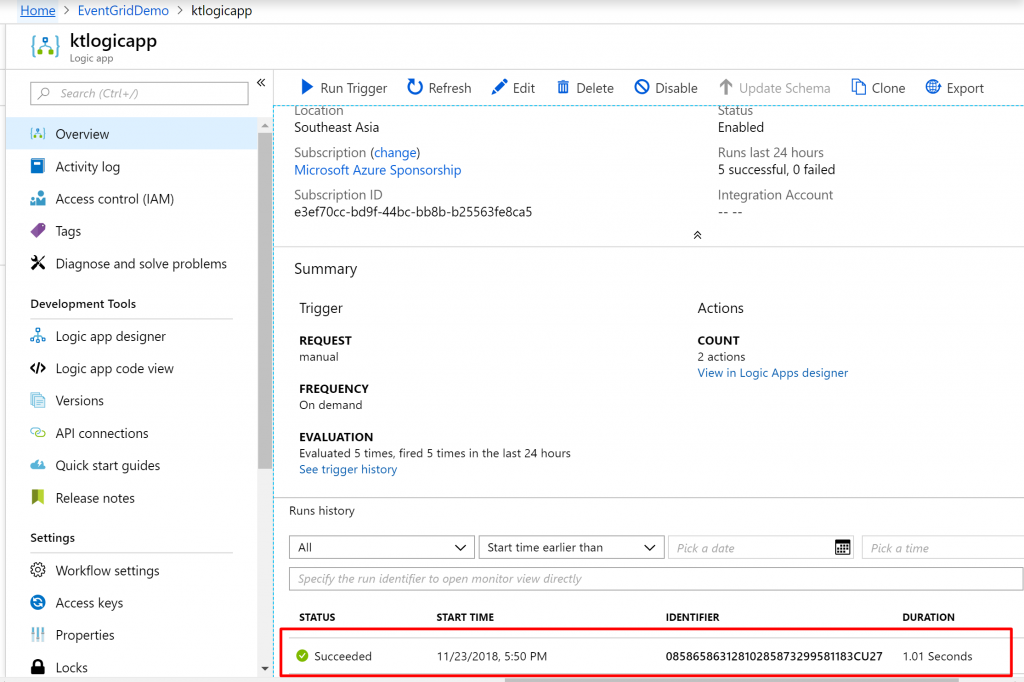Click the 1.01 Seconds duration cell
The height and width of the screenshot is (682, 1024).
coord(937,656)
